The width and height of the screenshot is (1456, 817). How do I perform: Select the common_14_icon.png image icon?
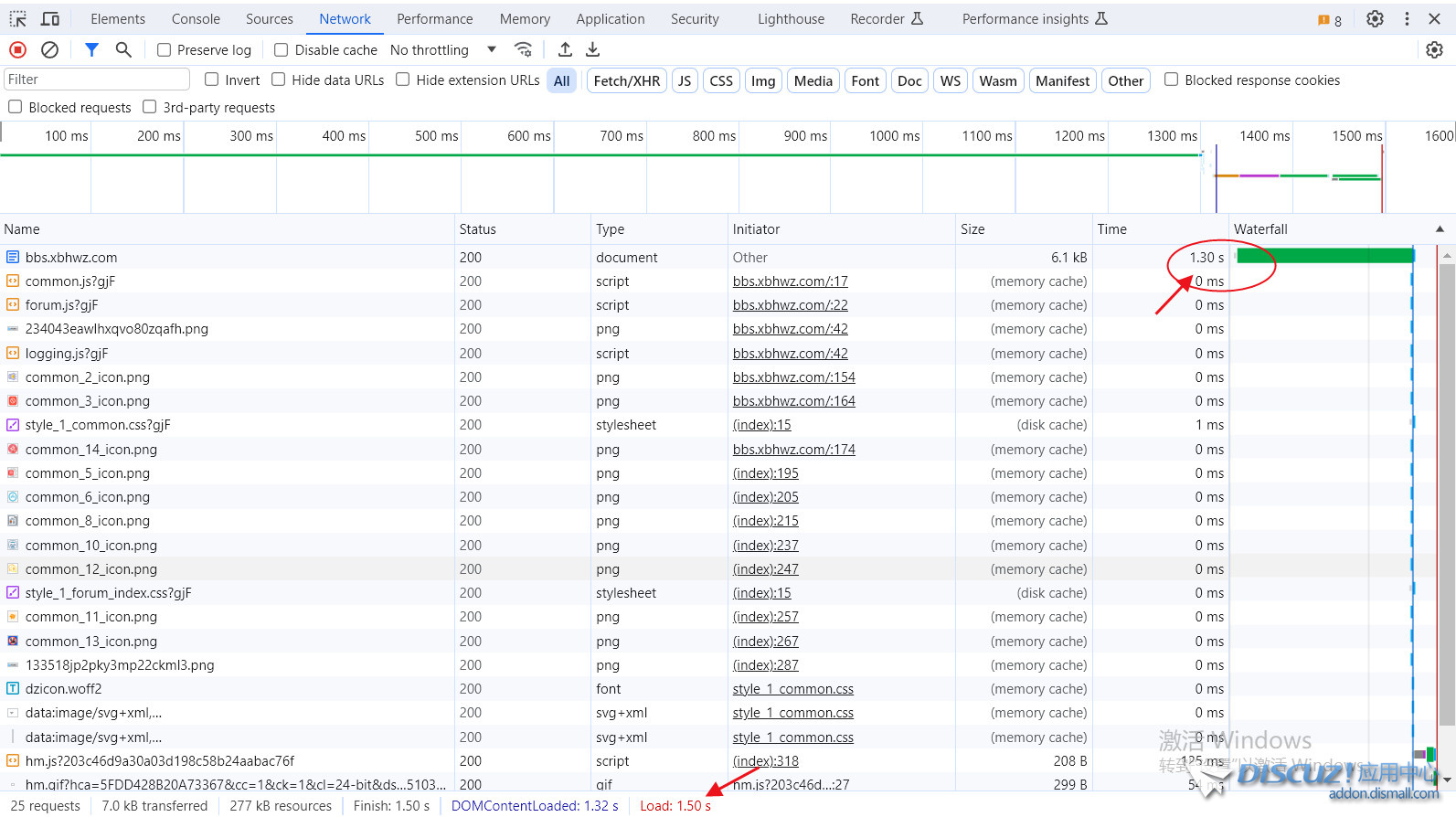(13, 450)
